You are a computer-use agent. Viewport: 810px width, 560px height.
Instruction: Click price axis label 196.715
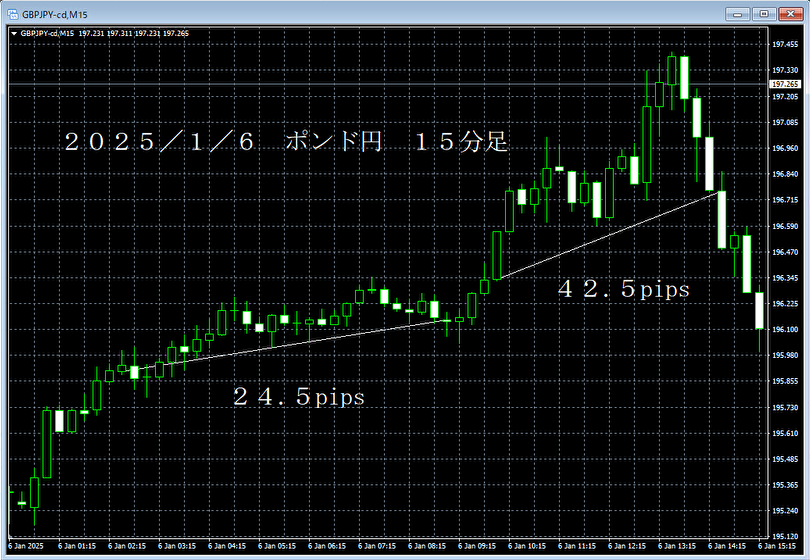click(785, 200)
